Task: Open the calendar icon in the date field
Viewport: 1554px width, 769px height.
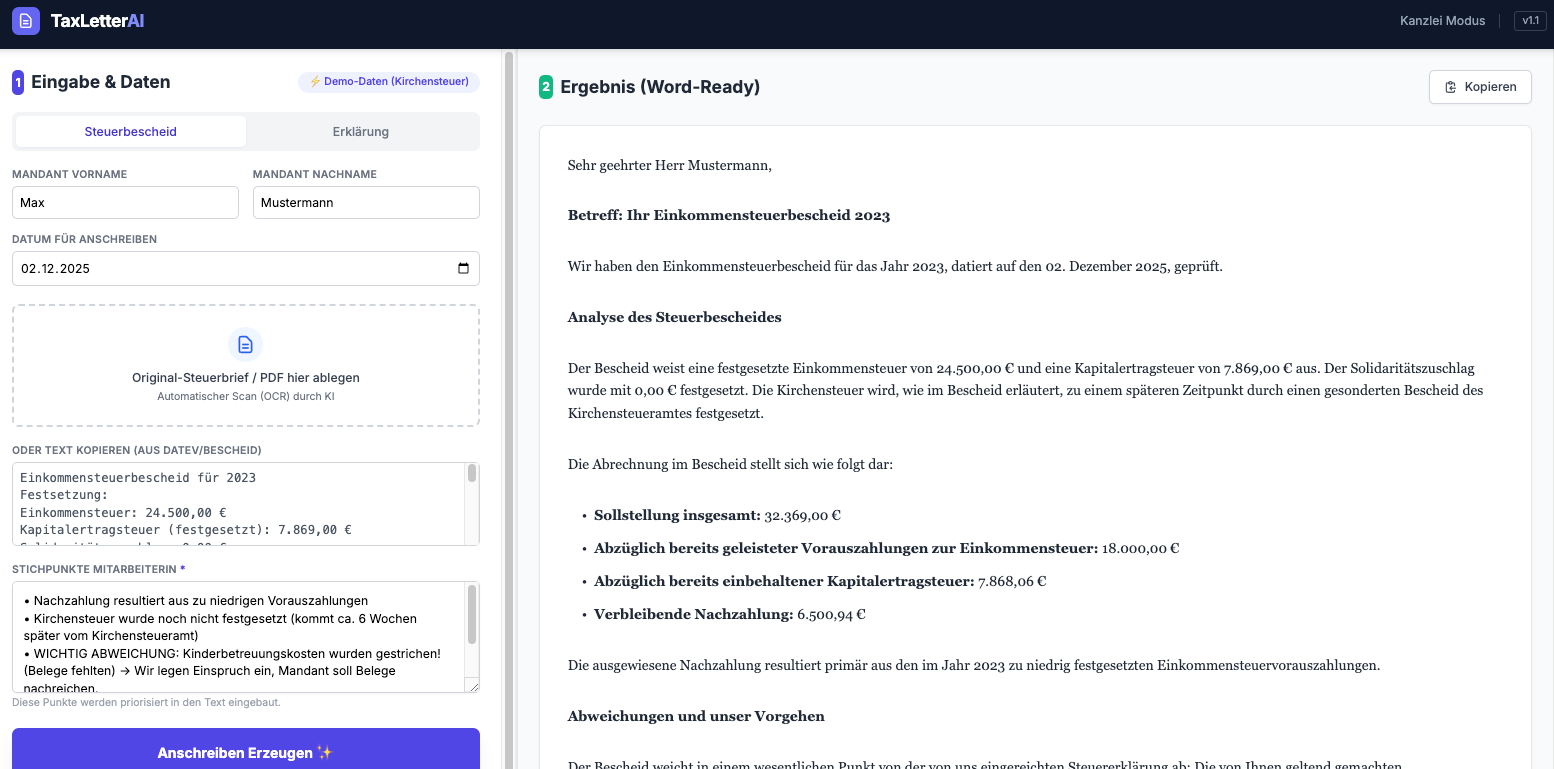Action: (x=462, y=268)
